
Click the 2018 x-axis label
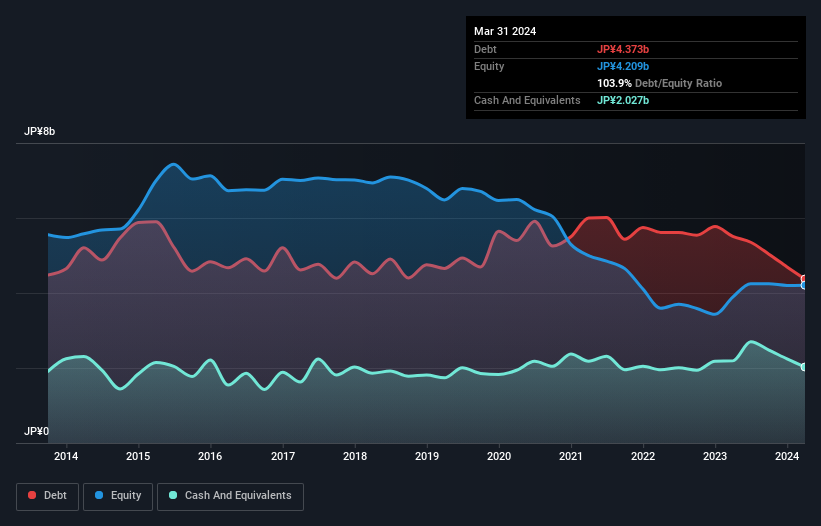tap(355, 456)
